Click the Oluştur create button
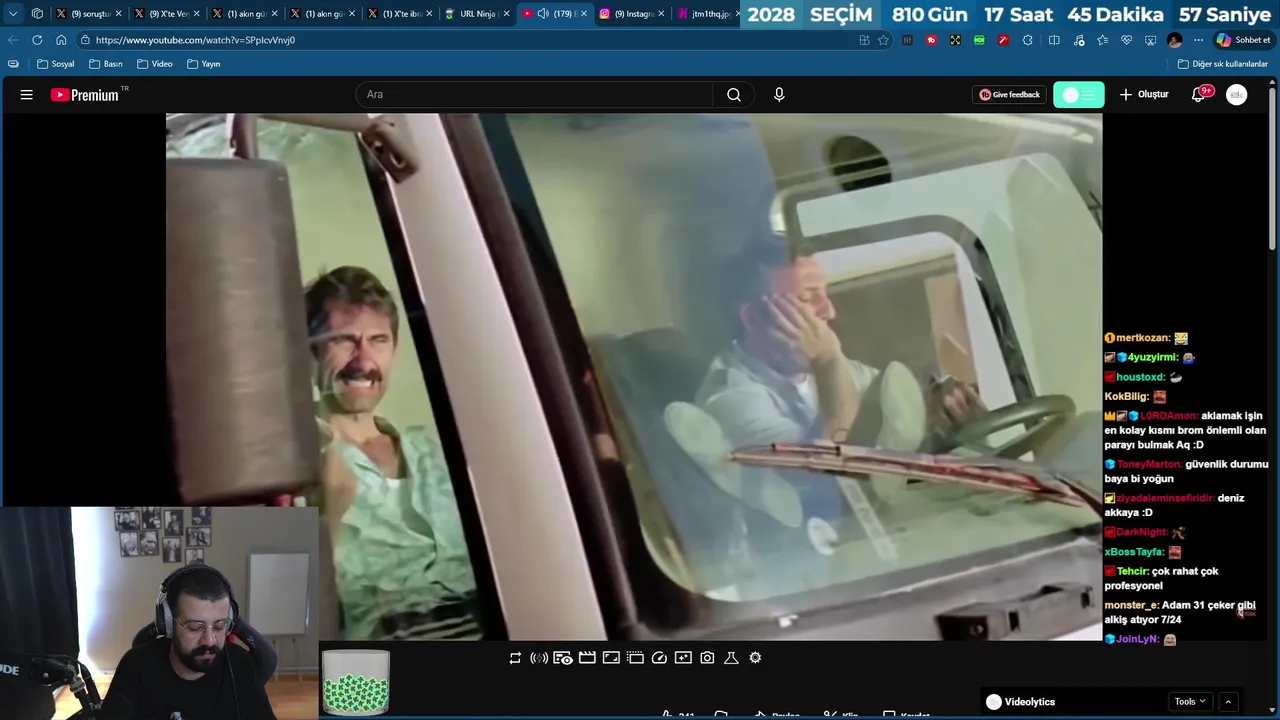1280x720 pixels. click(1143, 95)
